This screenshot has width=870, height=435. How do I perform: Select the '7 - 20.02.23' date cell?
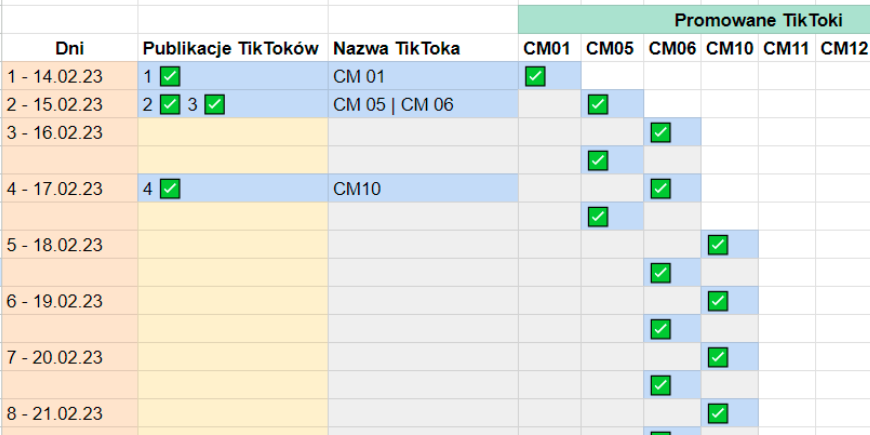(x=55, y=356)
